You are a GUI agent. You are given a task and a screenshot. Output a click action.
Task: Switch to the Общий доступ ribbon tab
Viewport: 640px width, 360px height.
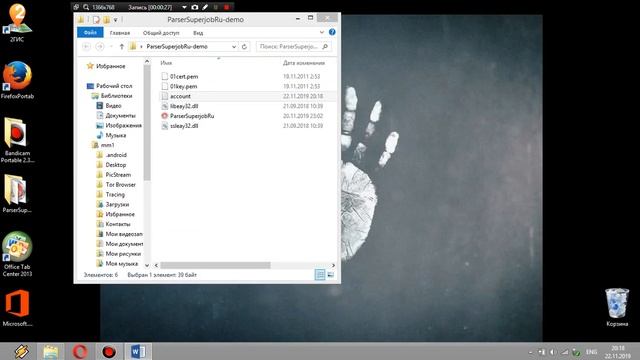pyautogui.click(x=161, y=33)
